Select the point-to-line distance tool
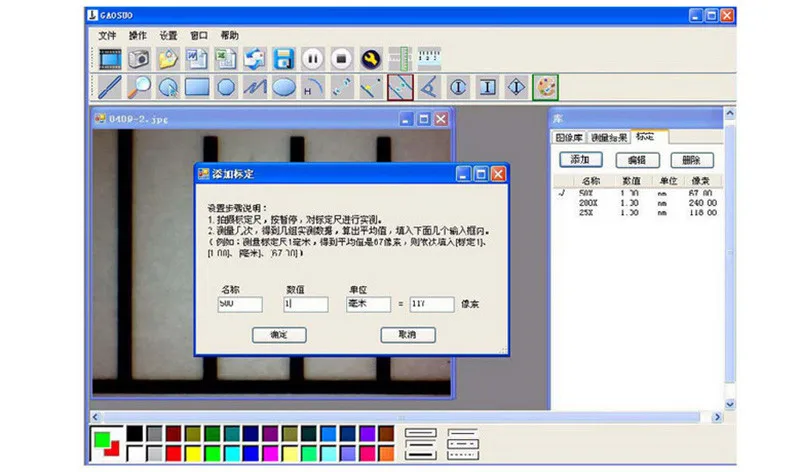This screenshot has width=800, height=472. [x=371, y=87]
